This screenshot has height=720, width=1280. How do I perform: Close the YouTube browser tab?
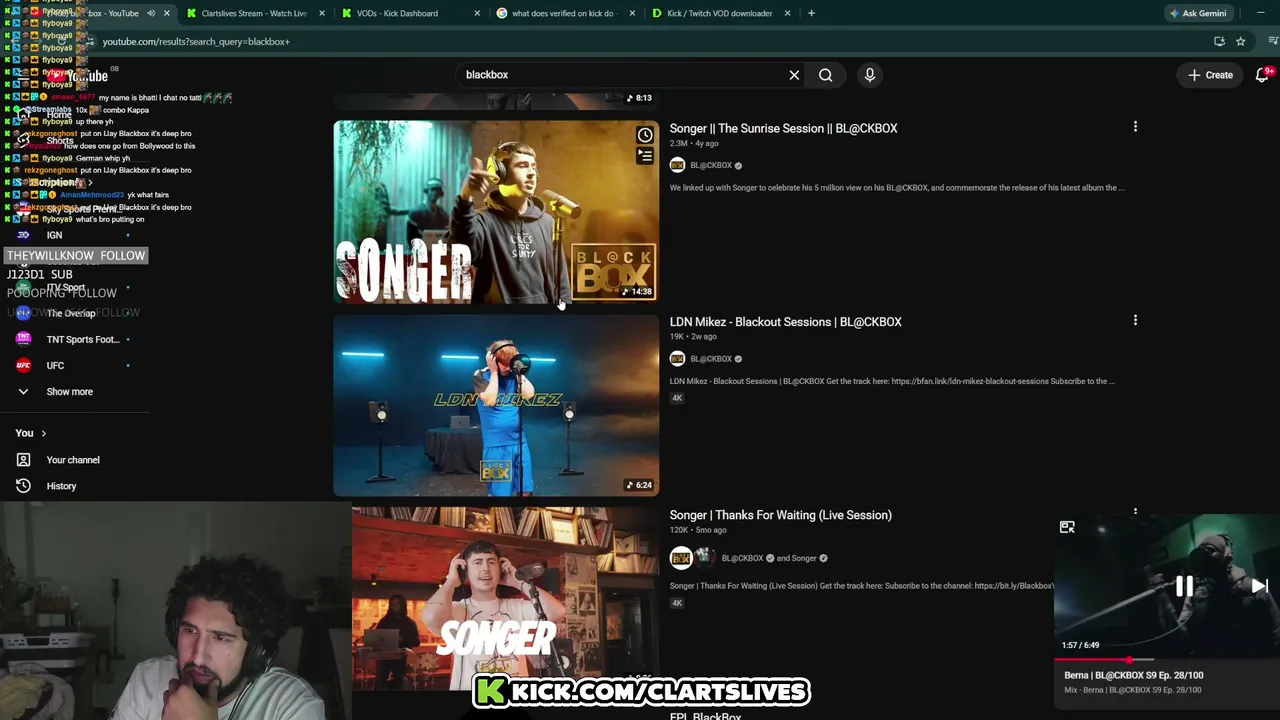[167, 13]
